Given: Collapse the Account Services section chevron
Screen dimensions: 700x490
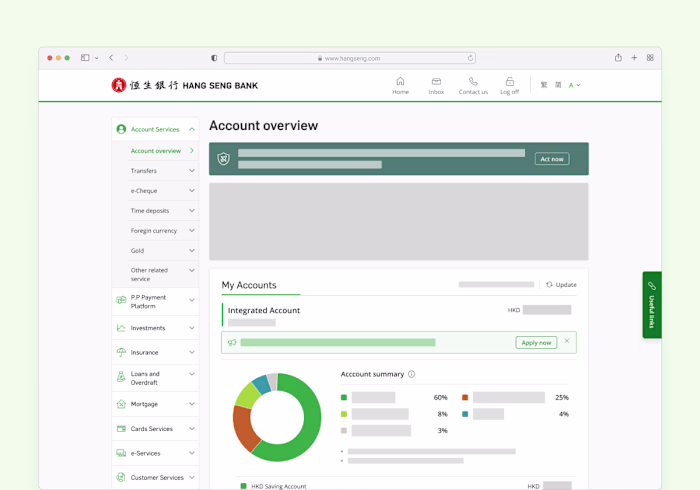Looking at the screenshot, I should tap(192, 129).
